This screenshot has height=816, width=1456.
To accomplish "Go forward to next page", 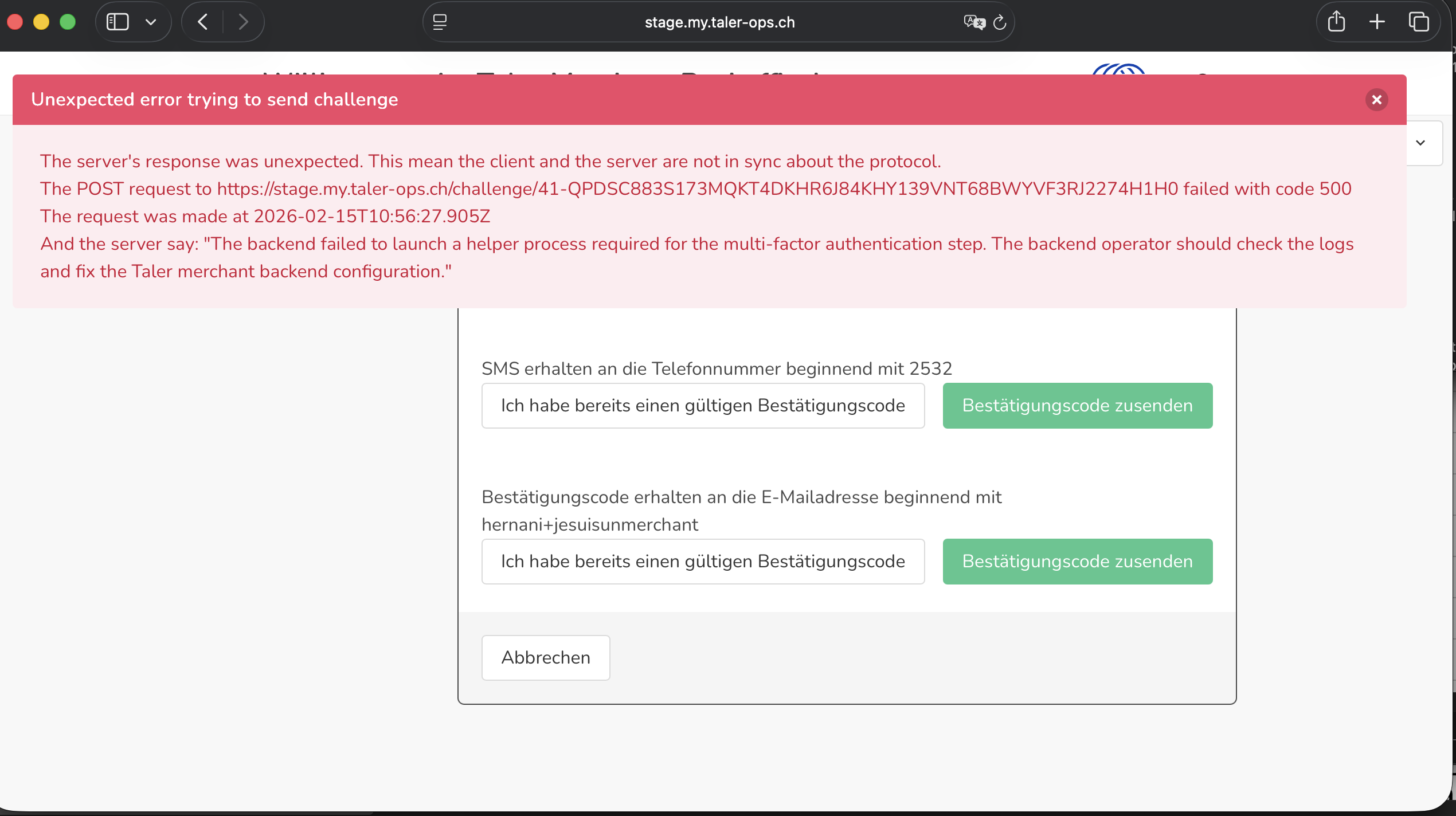I will 244,22.
